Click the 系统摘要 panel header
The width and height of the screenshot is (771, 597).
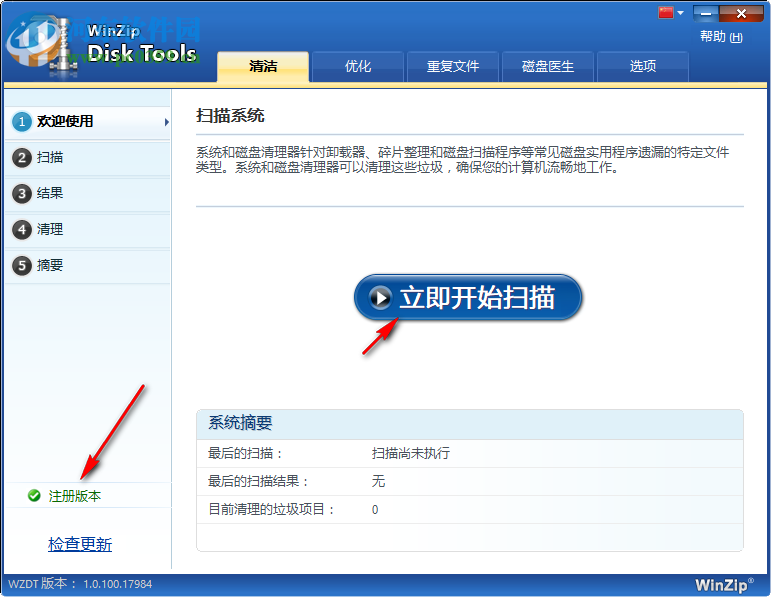(x=470, y=423)
